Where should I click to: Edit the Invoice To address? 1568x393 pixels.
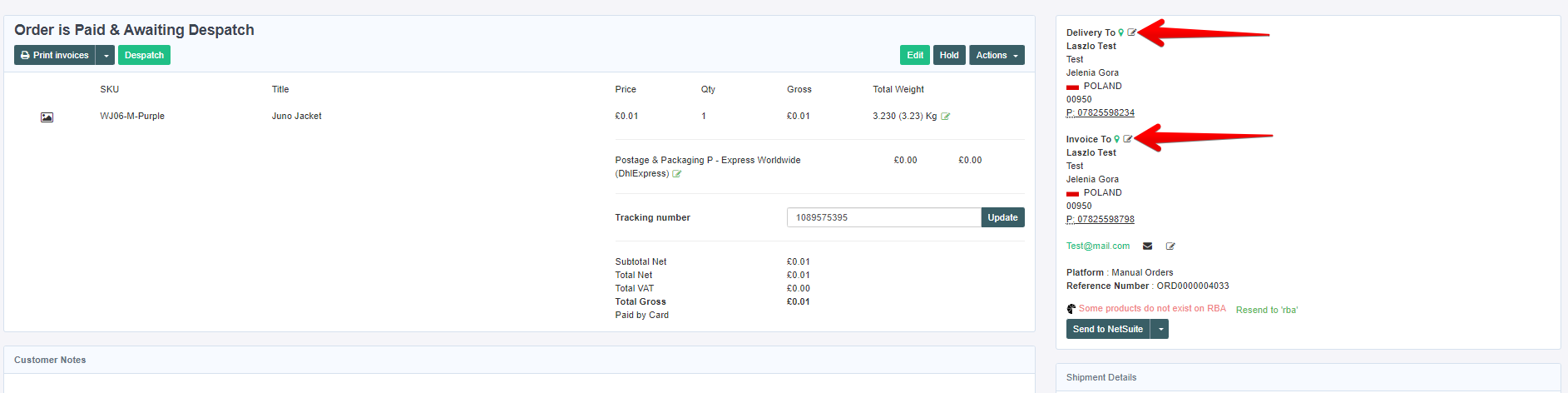pos(1127,139)
